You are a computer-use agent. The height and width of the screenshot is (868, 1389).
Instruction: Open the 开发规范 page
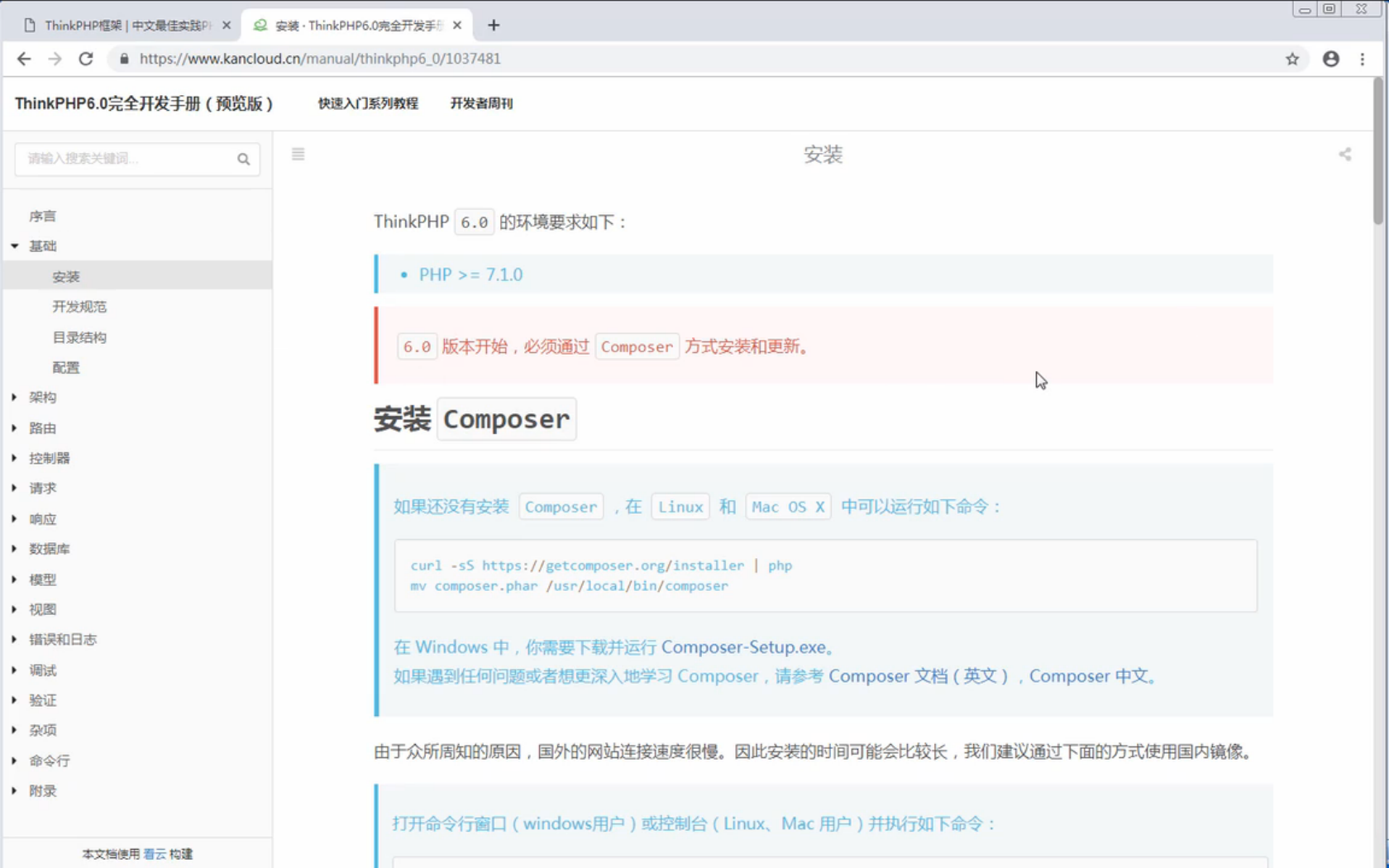click(x=79, y=307)
